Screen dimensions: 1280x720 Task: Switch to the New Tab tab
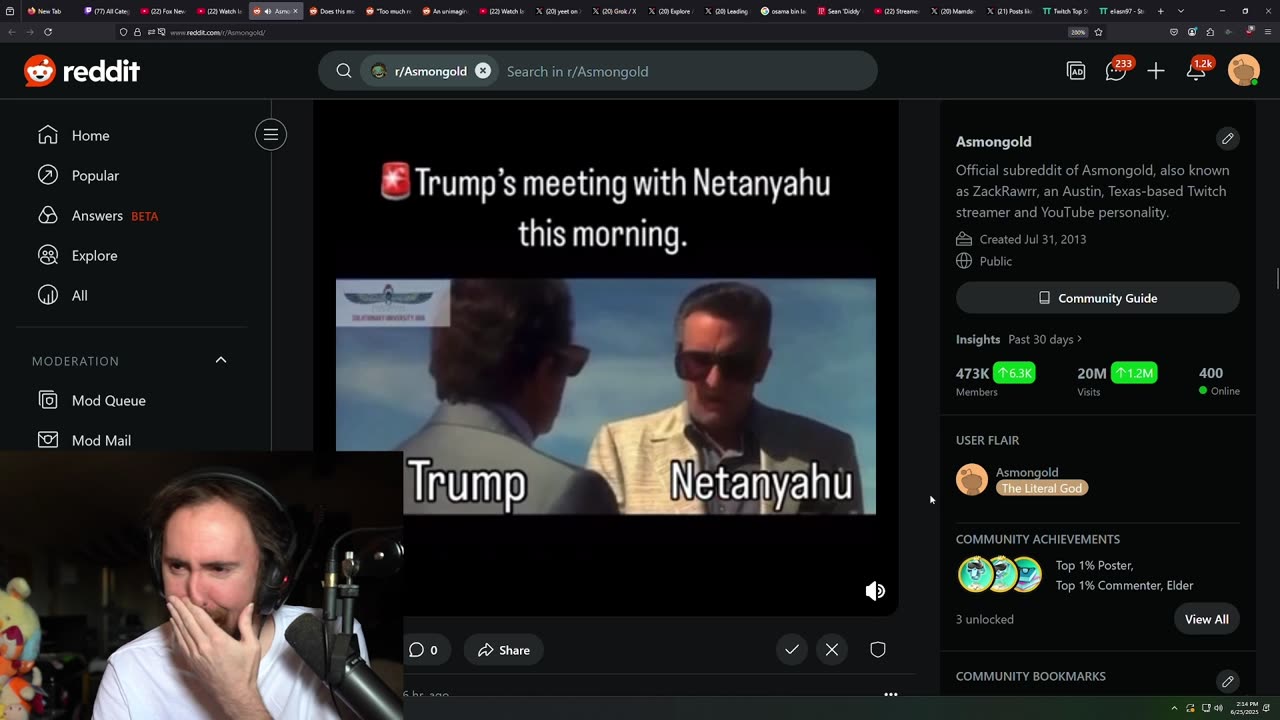[48, 11]
